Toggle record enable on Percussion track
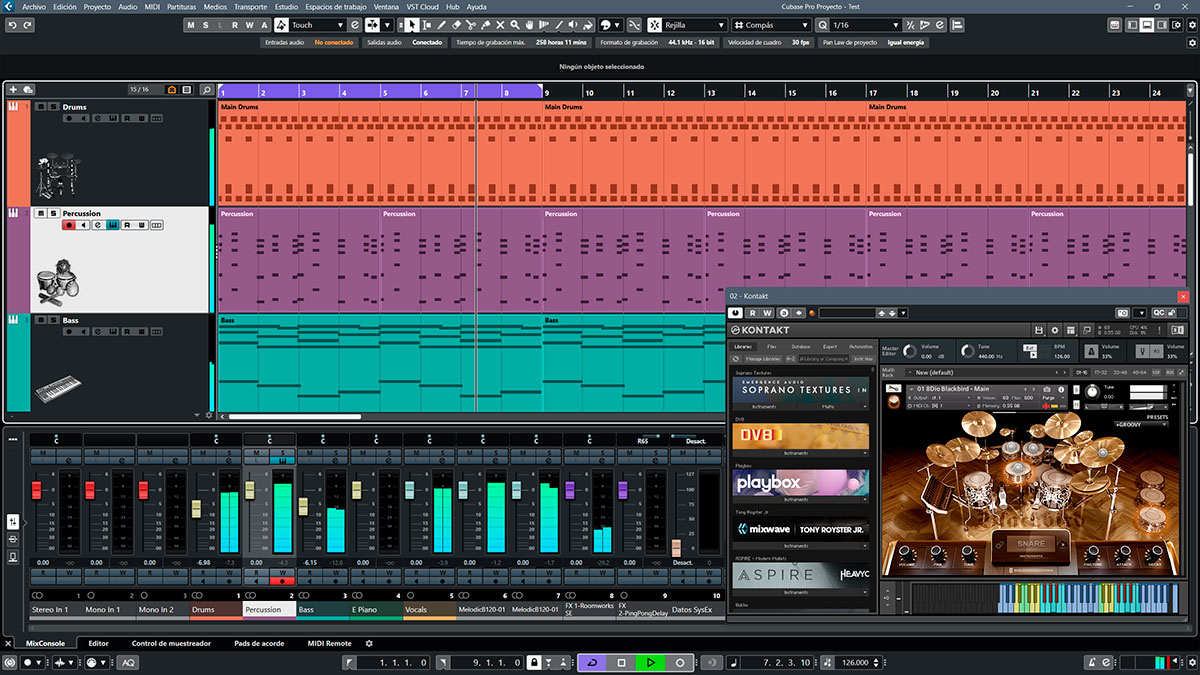Image resolution: width=1200 pixels, height=675 pixels. point(69,225)
